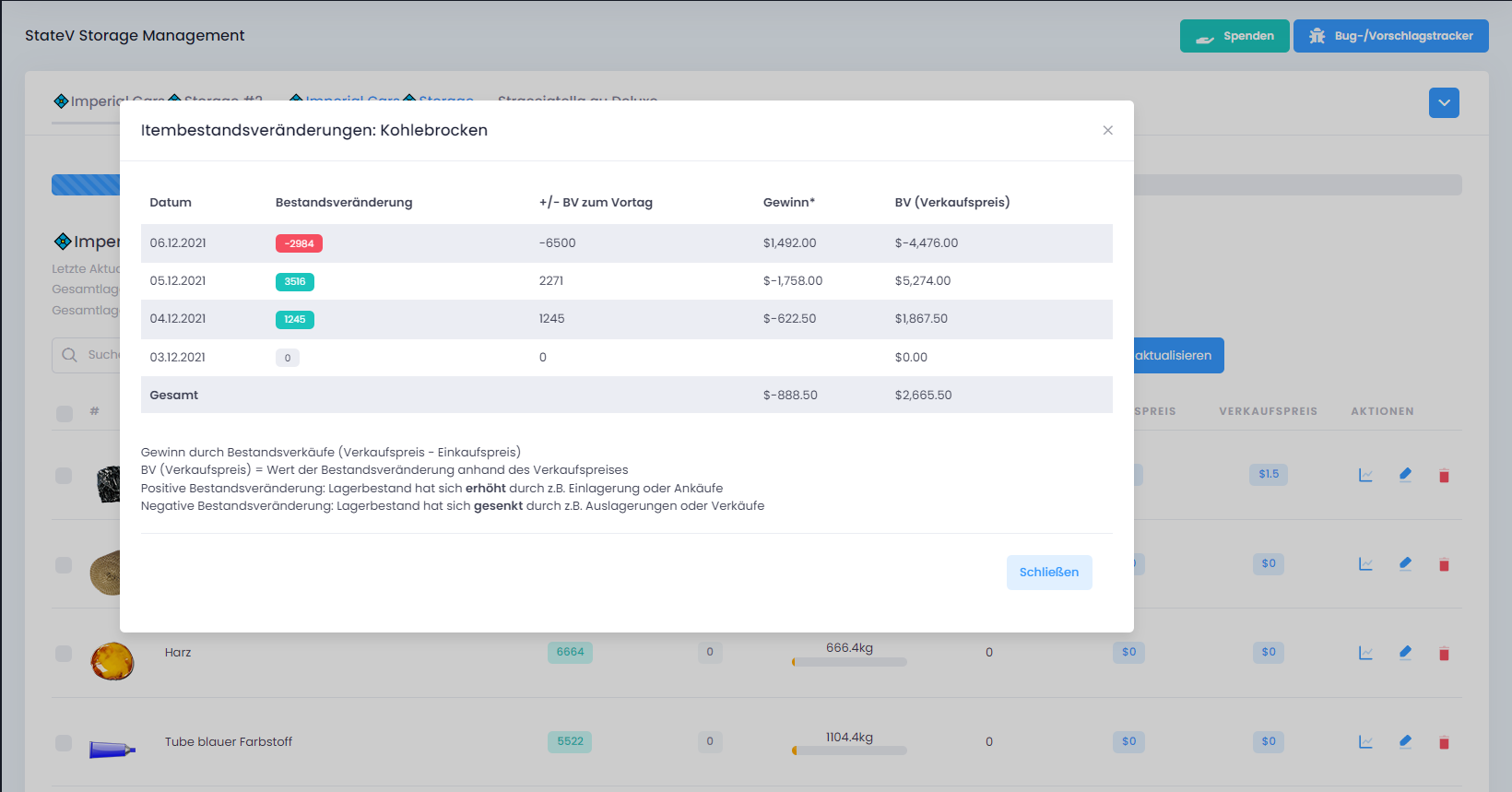Click the Harz weight bar under 666.4kg
The image size is (1512, 792).
click(x=849, y=661)
